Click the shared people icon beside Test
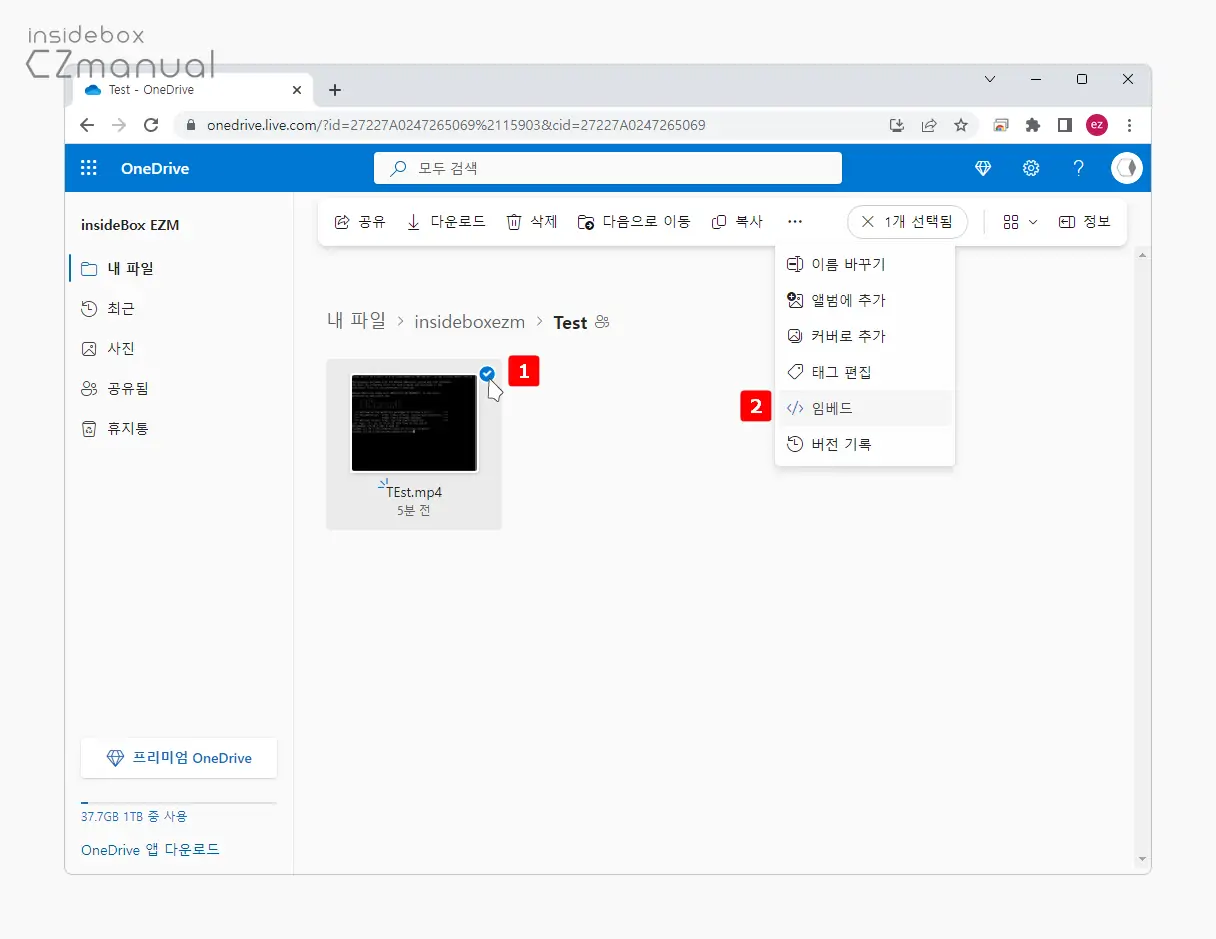Screen dimensions: 1216x939 pos(602,322)
